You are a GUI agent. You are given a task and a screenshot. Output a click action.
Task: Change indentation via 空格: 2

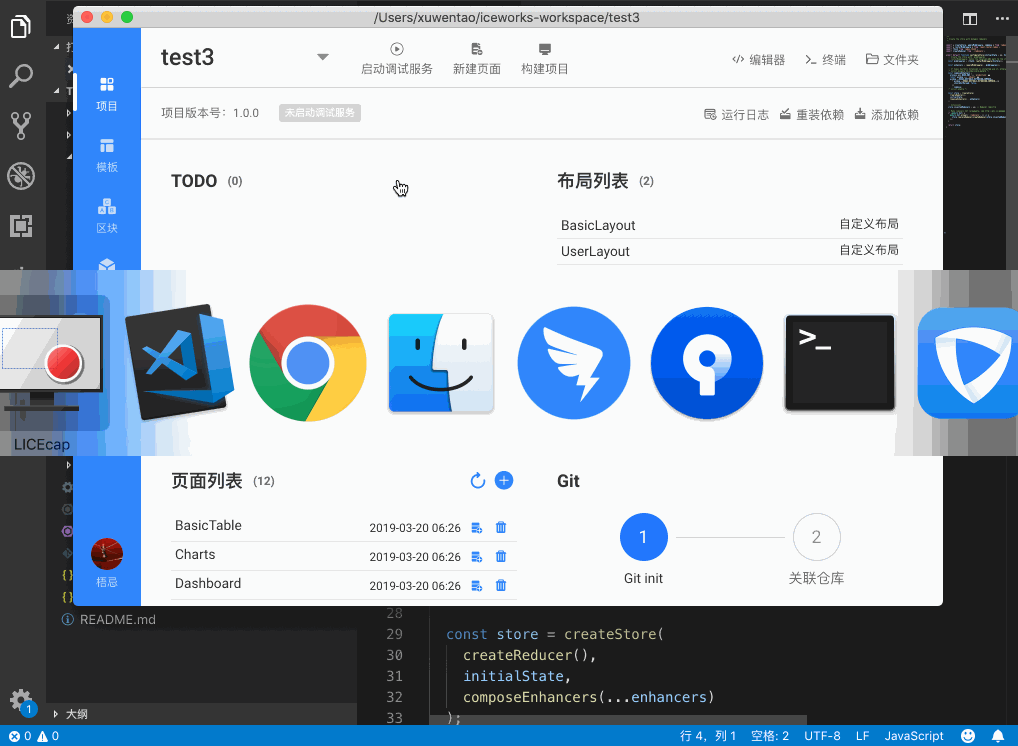(770, 736)
